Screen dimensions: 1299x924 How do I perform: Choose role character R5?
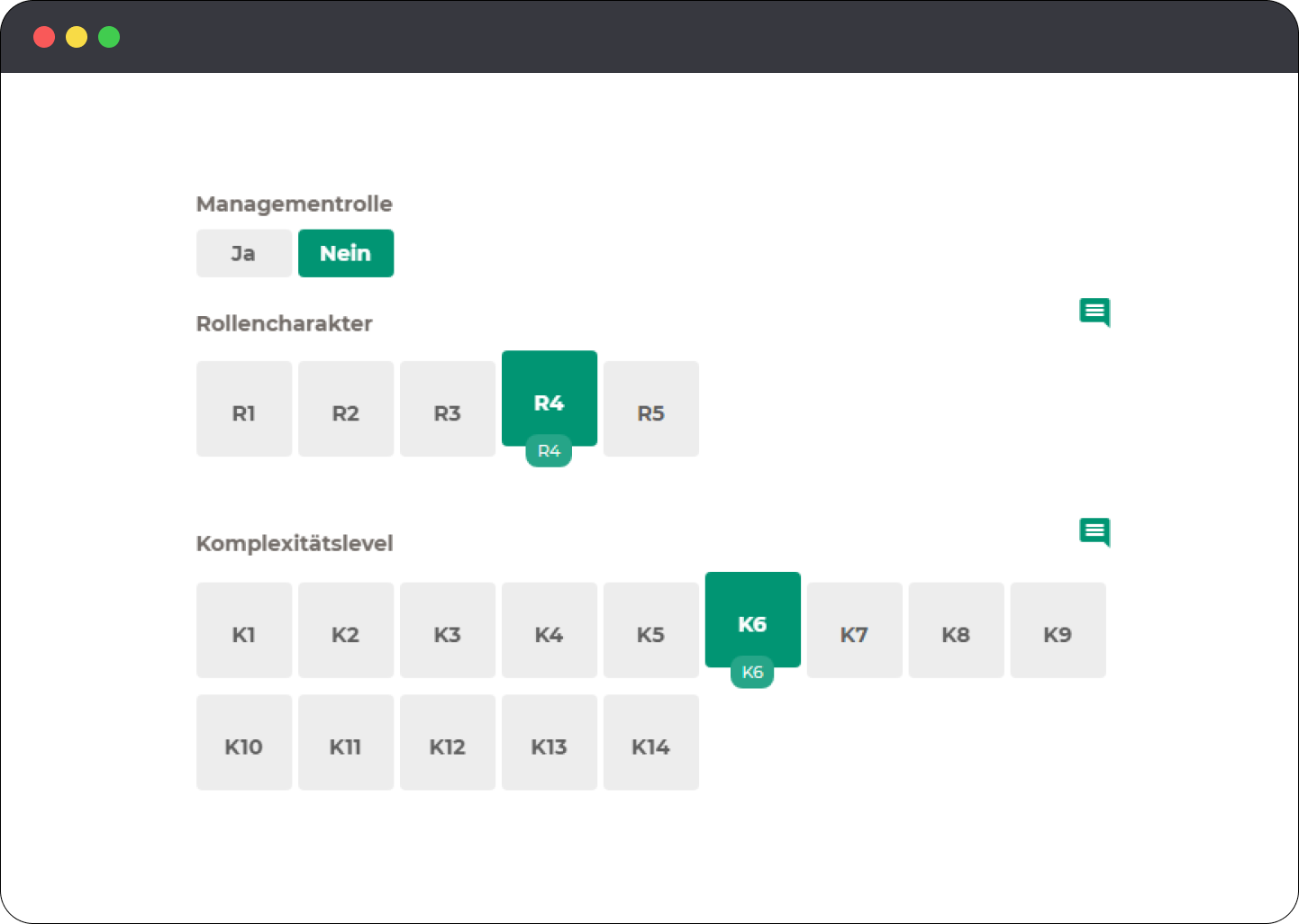pyautogui.click(x=650, y=409)
